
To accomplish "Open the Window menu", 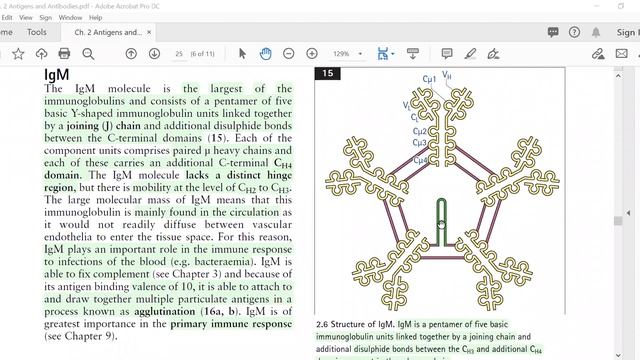I will [70, 18].
